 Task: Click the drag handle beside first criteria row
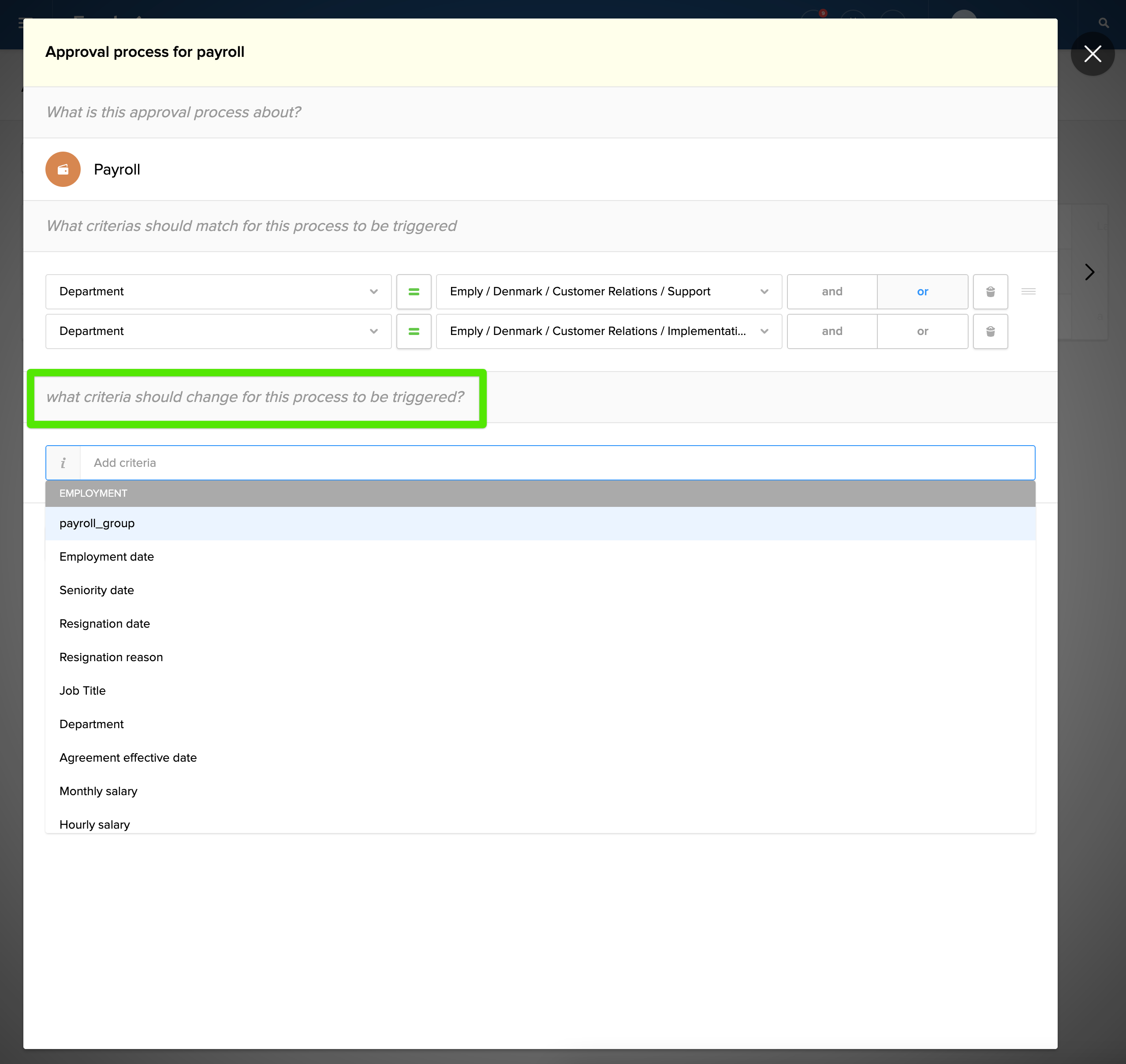[1028, 291]
